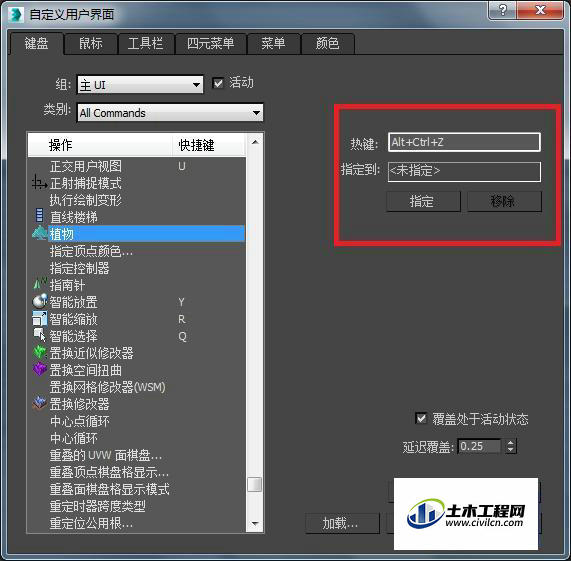Decrease the 延迟覆盖 spinner value
This screenshot has height=561, width=571.
point(511,450)
